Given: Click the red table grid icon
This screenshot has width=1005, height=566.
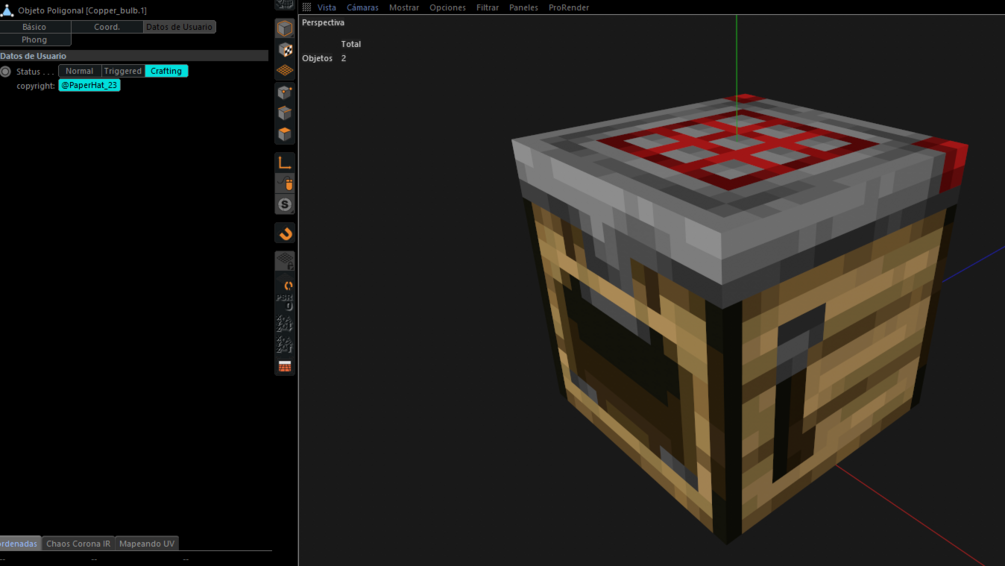Looking at the screenshot, I should point(285,366).
